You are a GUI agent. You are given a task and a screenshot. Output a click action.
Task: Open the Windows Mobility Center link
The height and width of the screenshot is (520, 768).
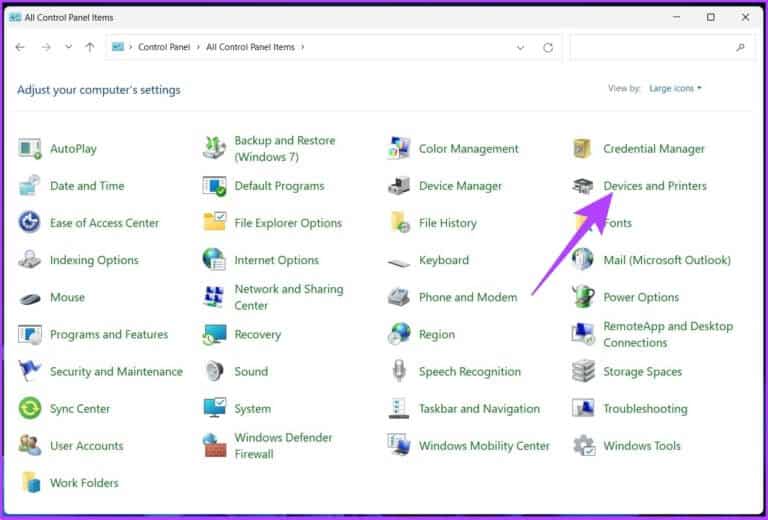pos(484,446)
